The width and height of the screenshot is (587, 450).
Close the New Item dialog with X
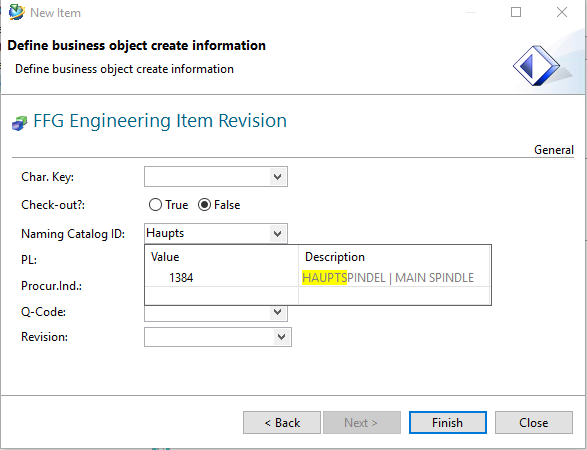click(562, 12)
